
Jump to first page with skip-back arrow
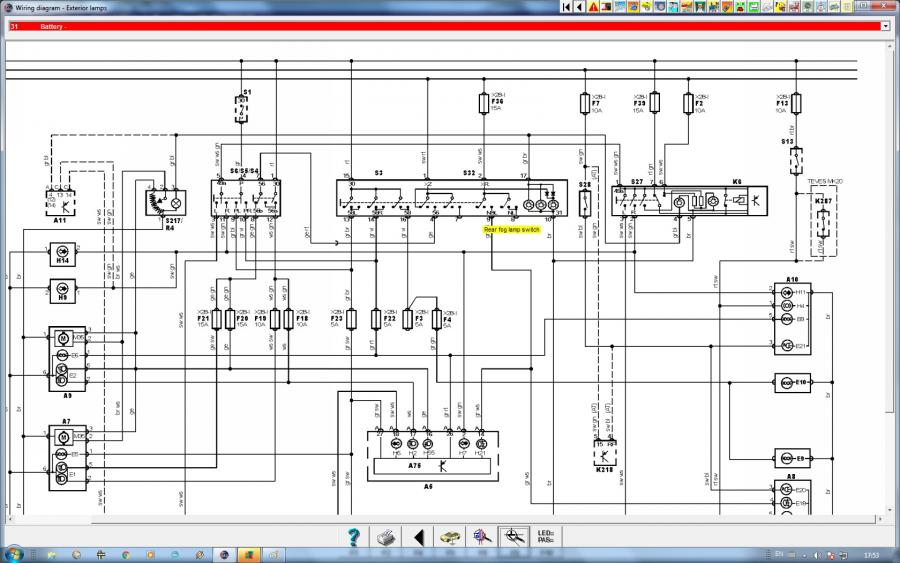coord(566,6)
